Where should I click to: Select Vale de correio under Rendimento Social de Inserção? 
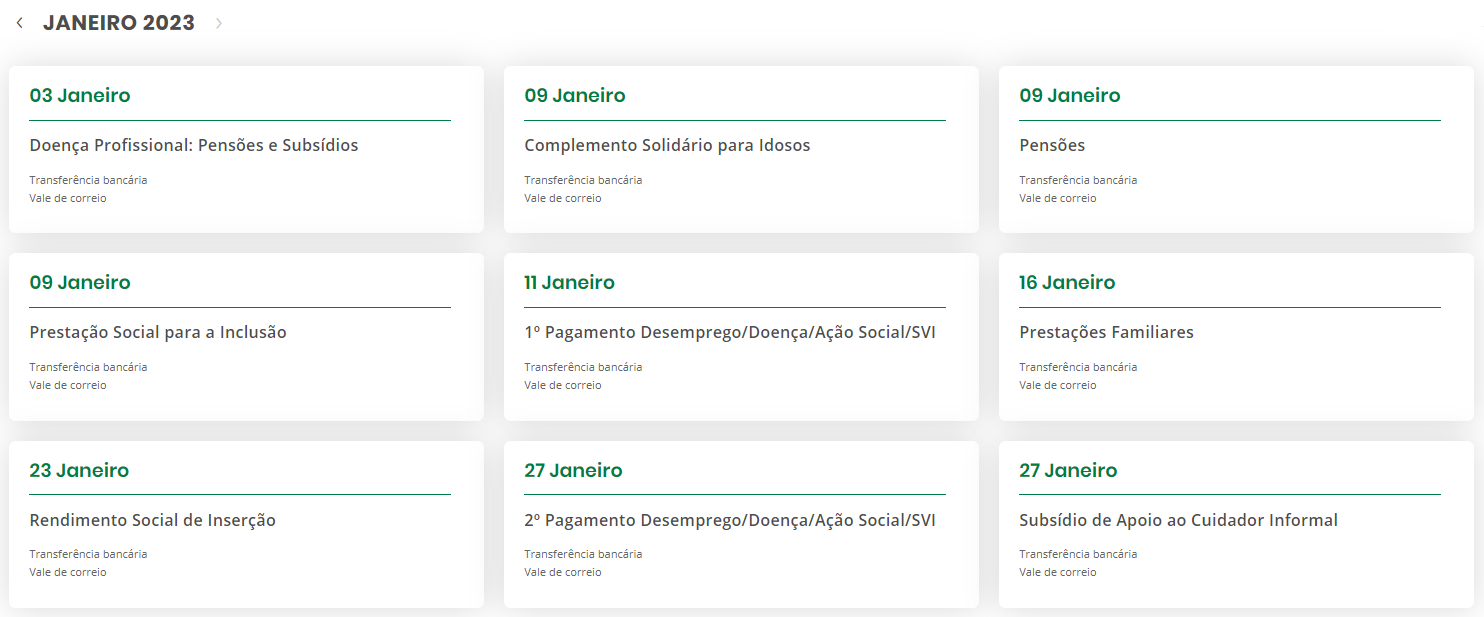coord(68,572)
